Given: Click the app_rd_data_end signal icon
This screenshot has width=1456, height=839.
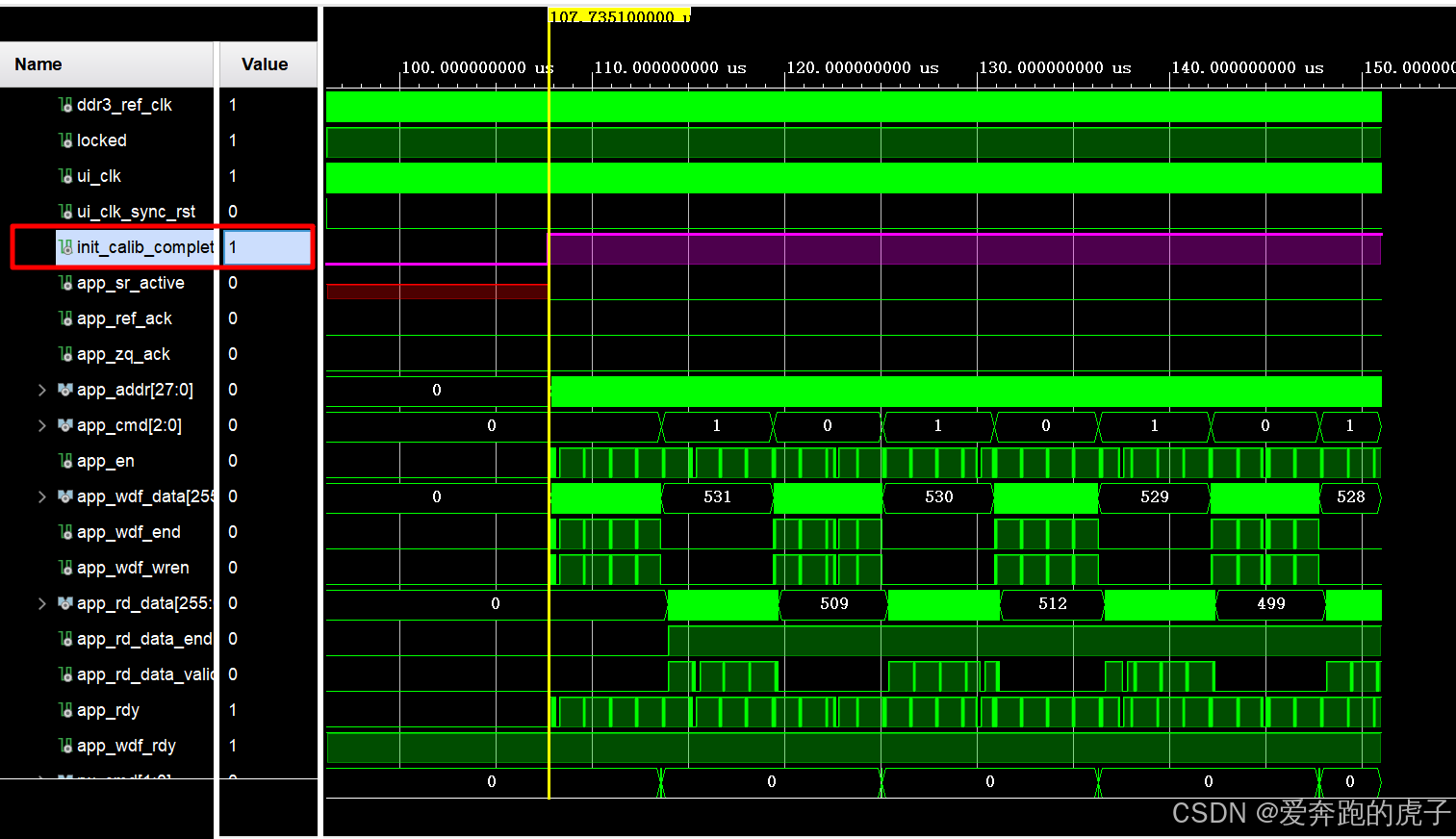Looking at the screenshot, I should (x=65, y=639).
